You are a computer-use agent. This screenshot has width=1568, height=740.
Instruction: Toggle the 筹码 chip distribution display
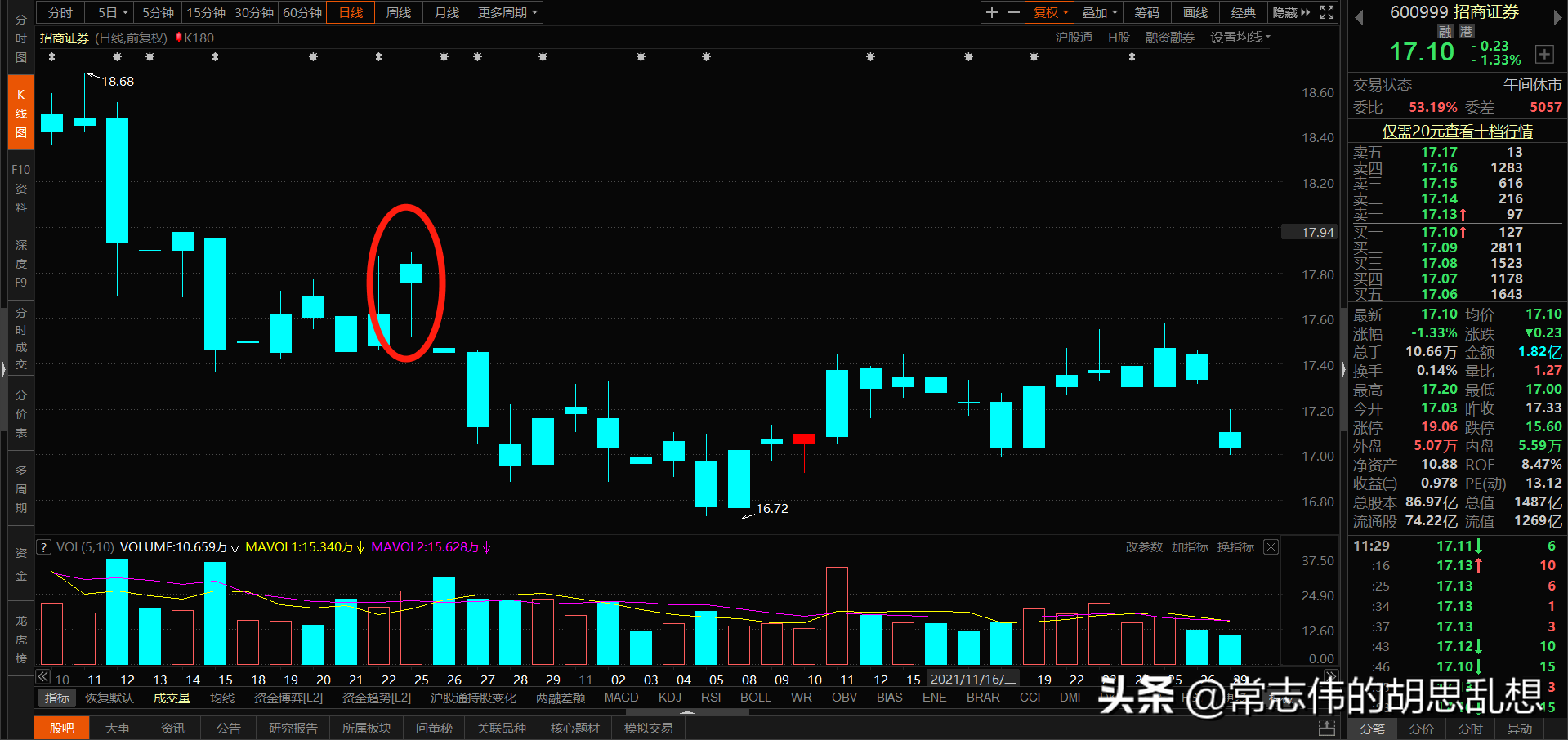pos(1146,12)
